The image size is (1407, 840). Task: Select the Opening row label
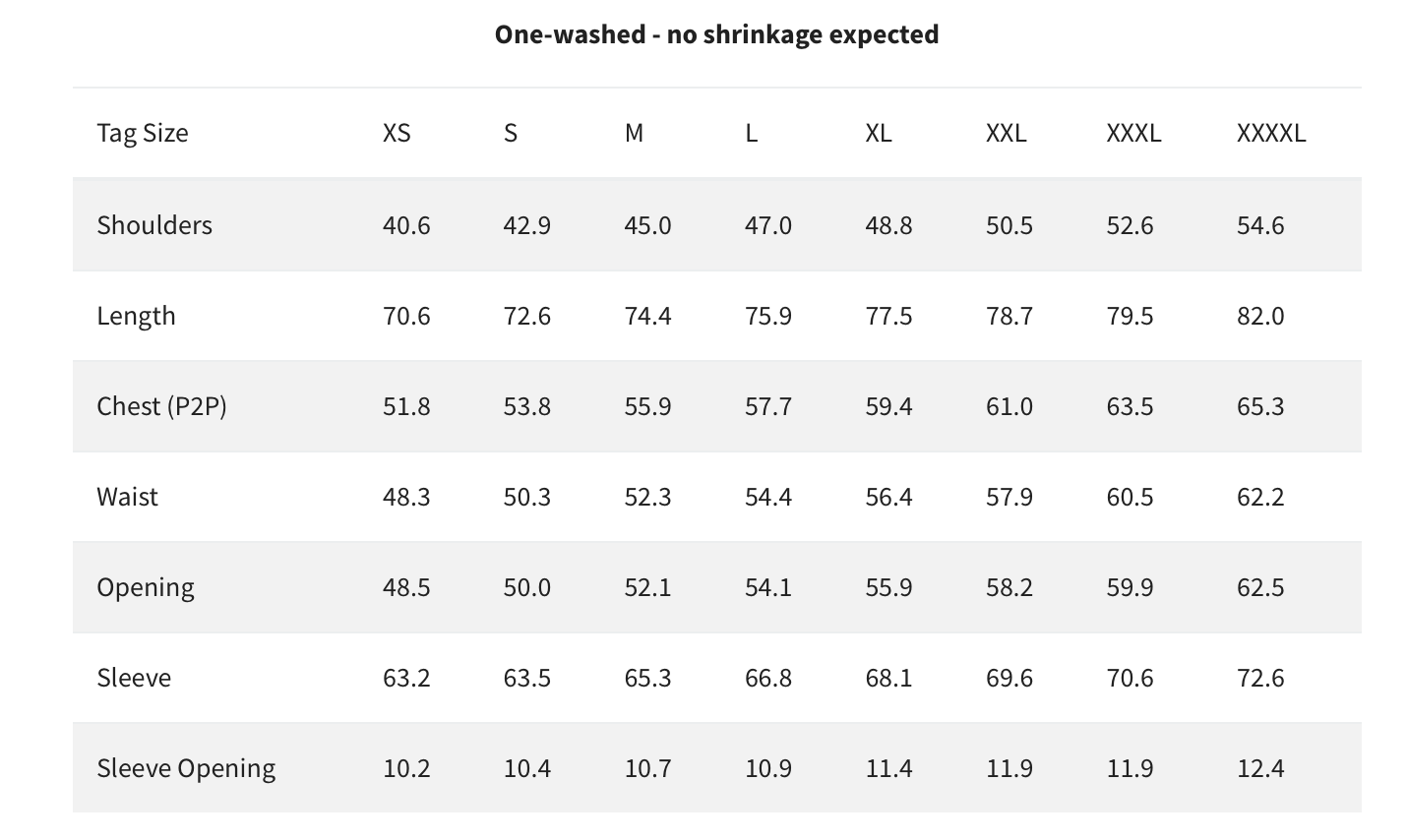pyautogui.click(x=146, y=587)
